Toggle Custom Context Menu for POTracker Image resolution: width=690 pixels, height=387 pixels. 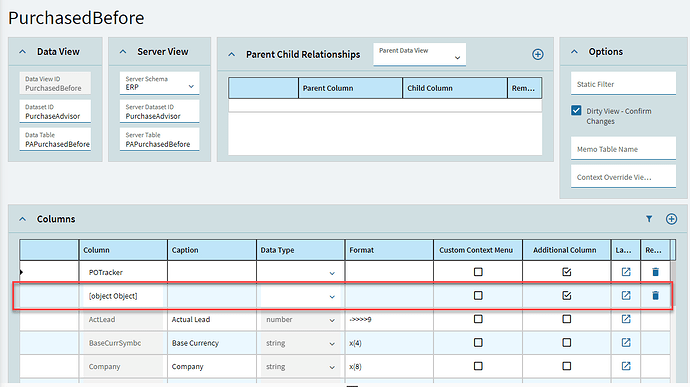pos(478,272)
